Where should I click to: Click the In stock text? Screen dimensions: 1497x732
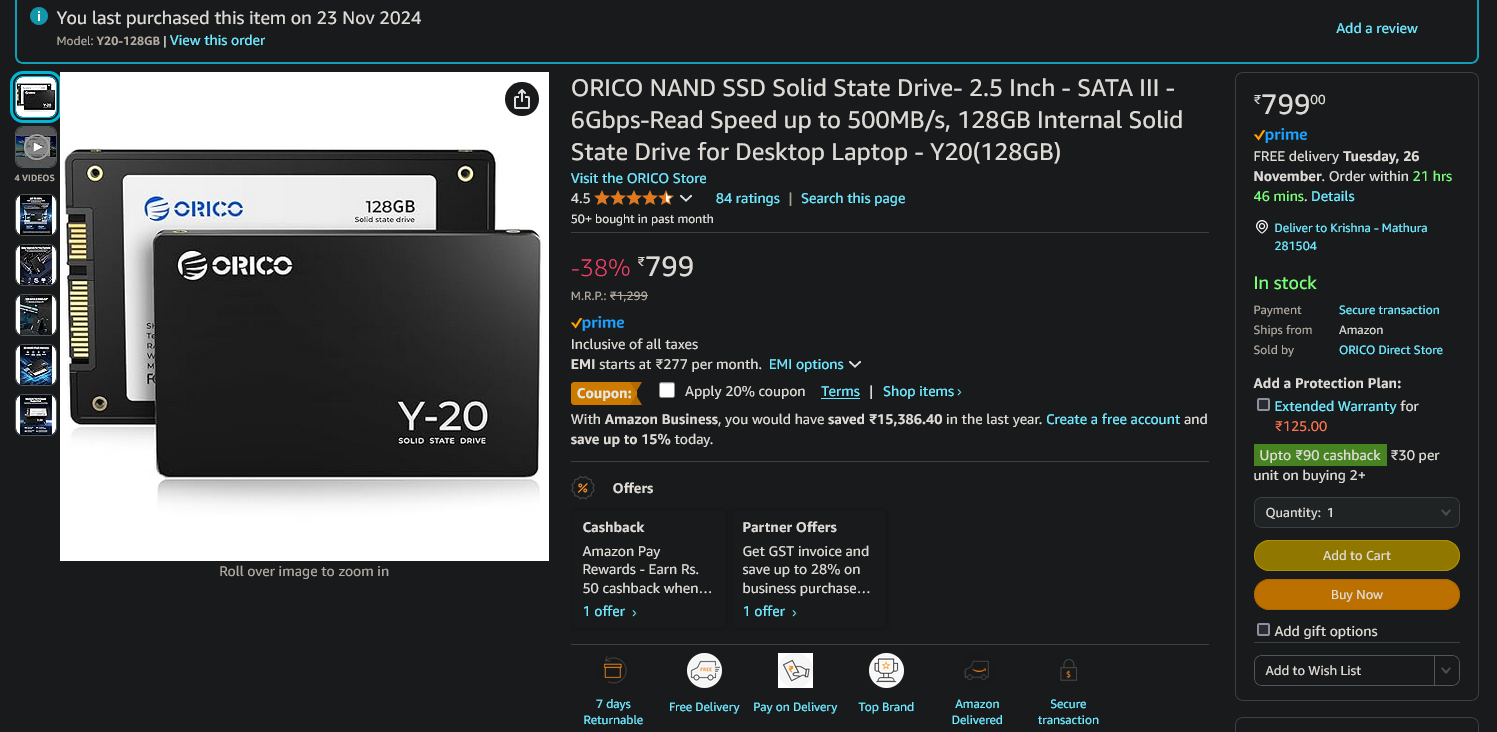pos(1285,283)
